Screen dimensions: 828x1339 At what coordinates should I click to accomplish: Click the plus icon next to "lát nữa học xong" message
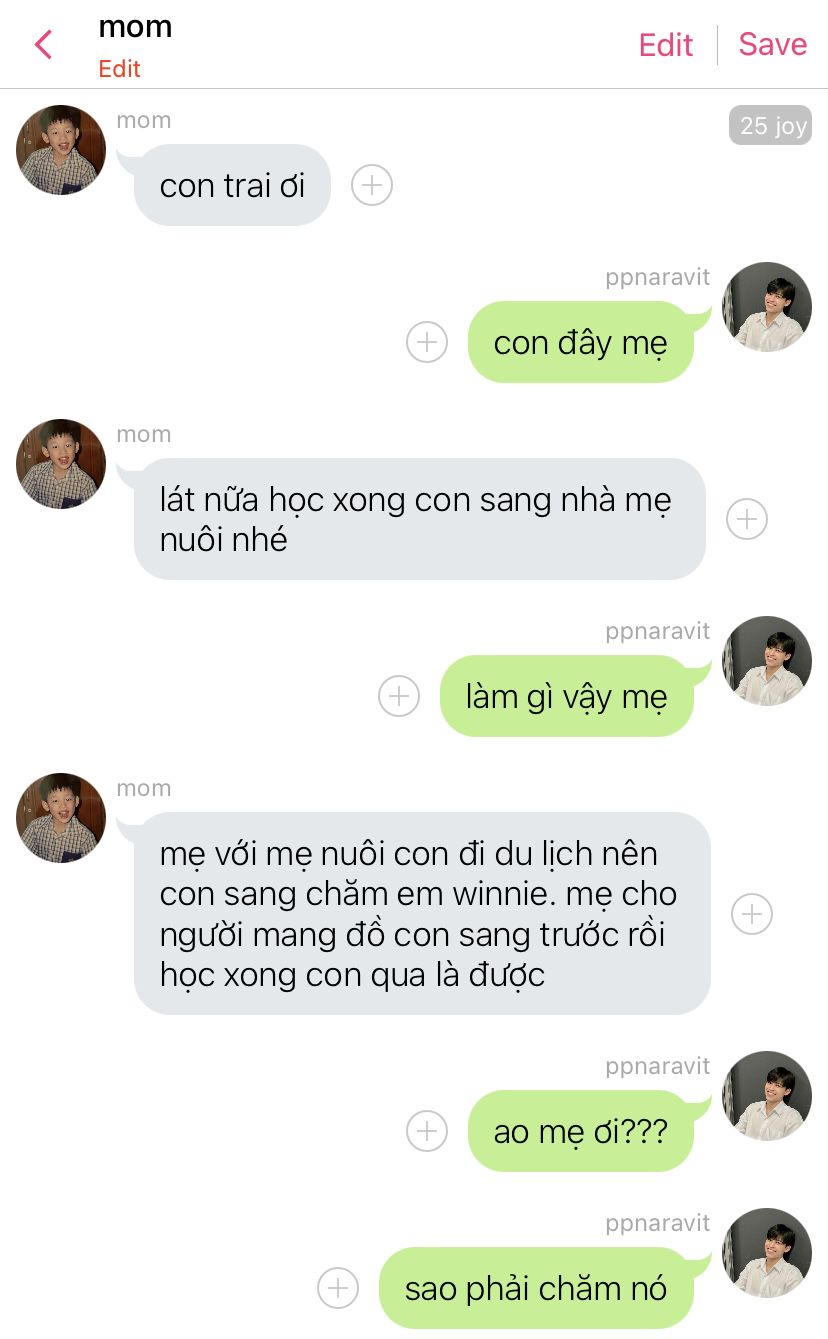[747, 519]
